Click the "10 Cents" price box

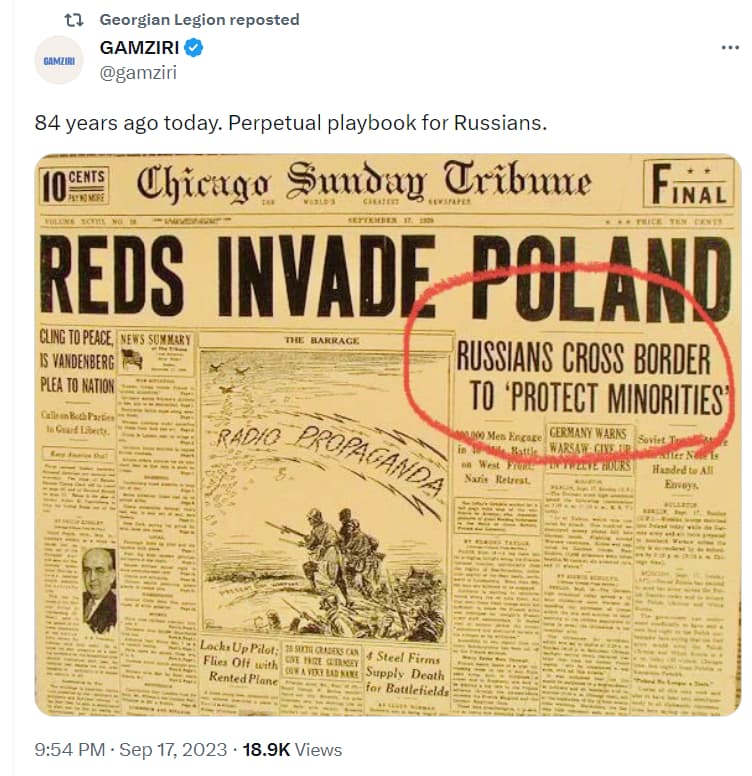74,186
